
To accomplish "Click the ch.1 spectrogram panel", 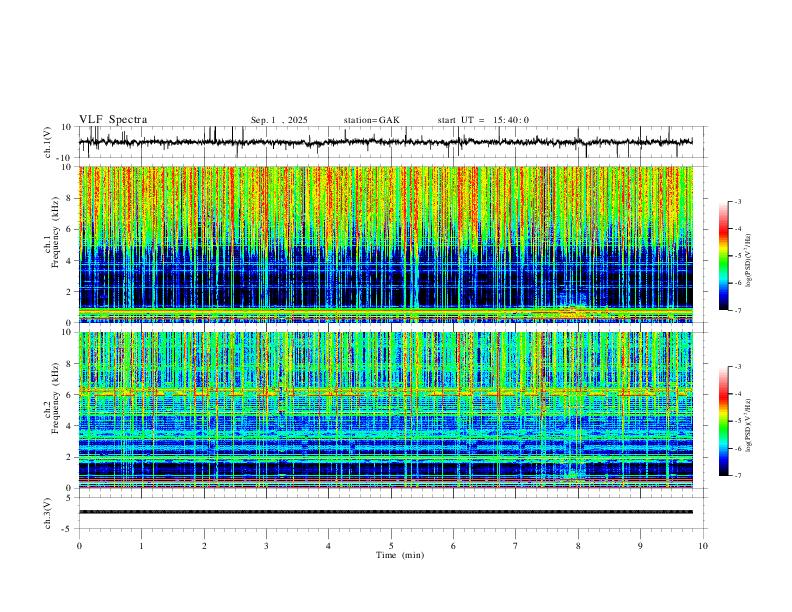I will pos(385,244).
